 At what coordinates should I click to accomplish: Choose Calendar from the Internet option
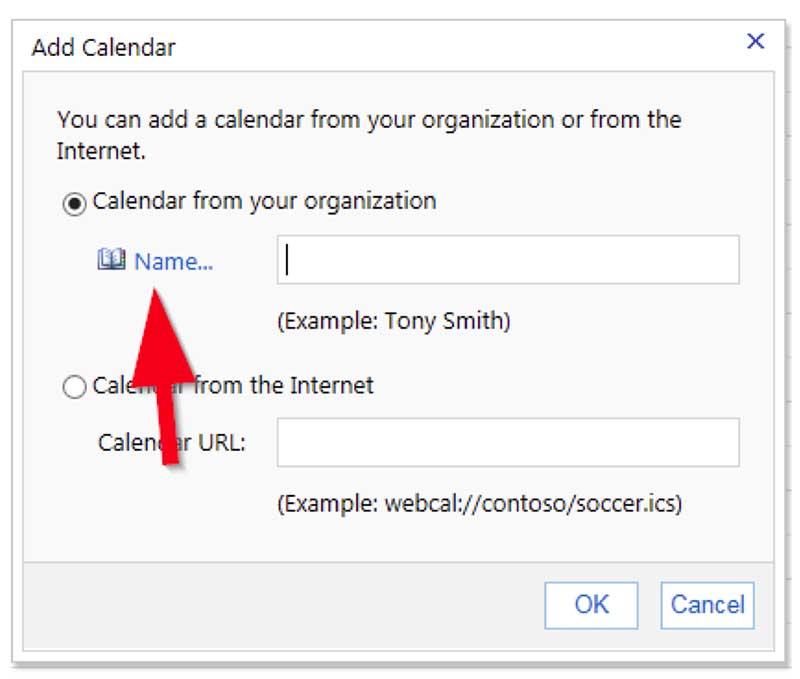[x=73, y=386]
